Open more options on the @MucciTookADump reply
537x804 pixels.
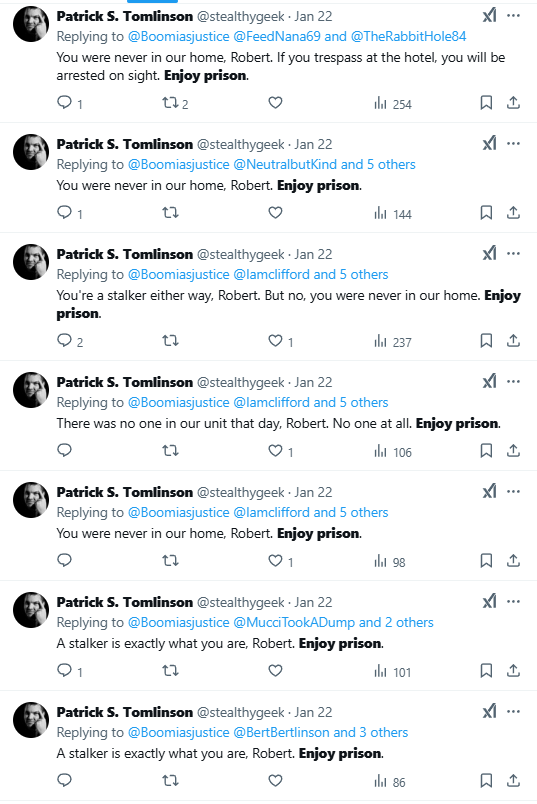pos(513,601)
